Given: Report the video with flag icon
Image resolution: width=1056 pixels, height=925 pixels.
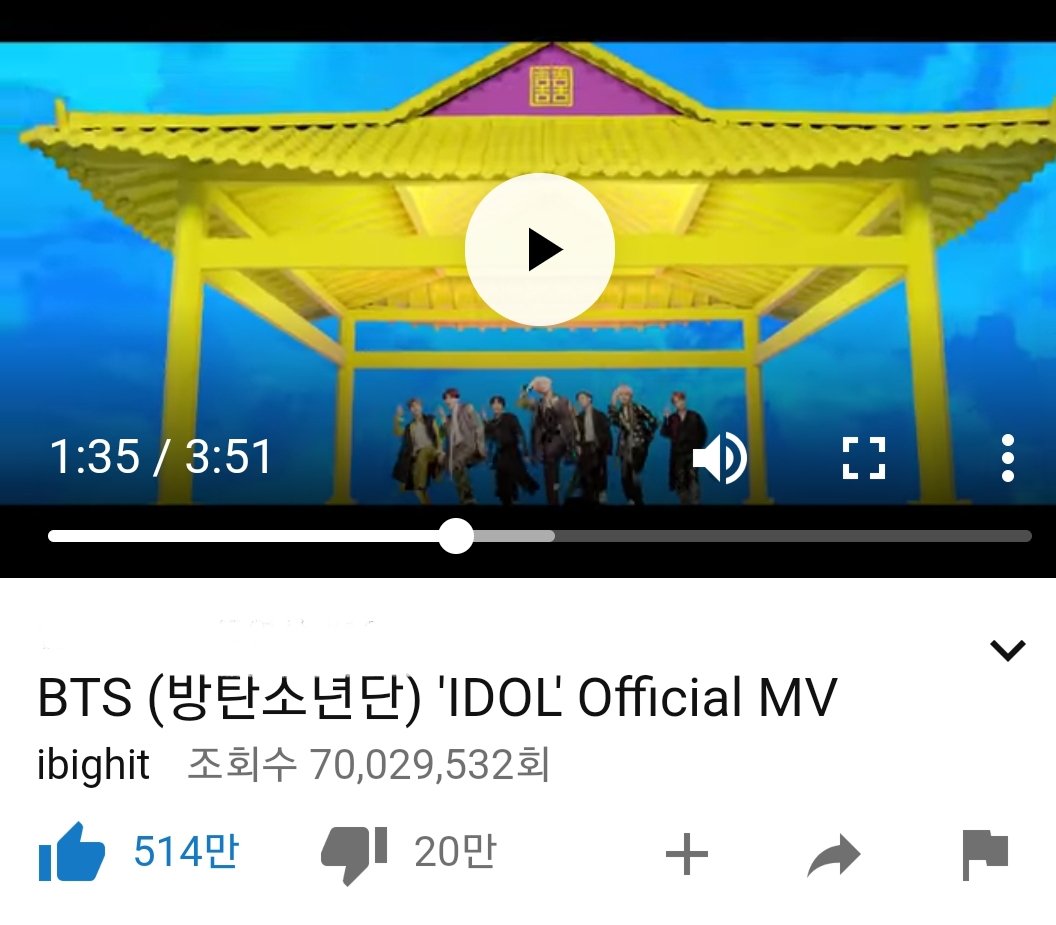Looking at the screenshot, I should pyautogui.click(x=985, y=856).
